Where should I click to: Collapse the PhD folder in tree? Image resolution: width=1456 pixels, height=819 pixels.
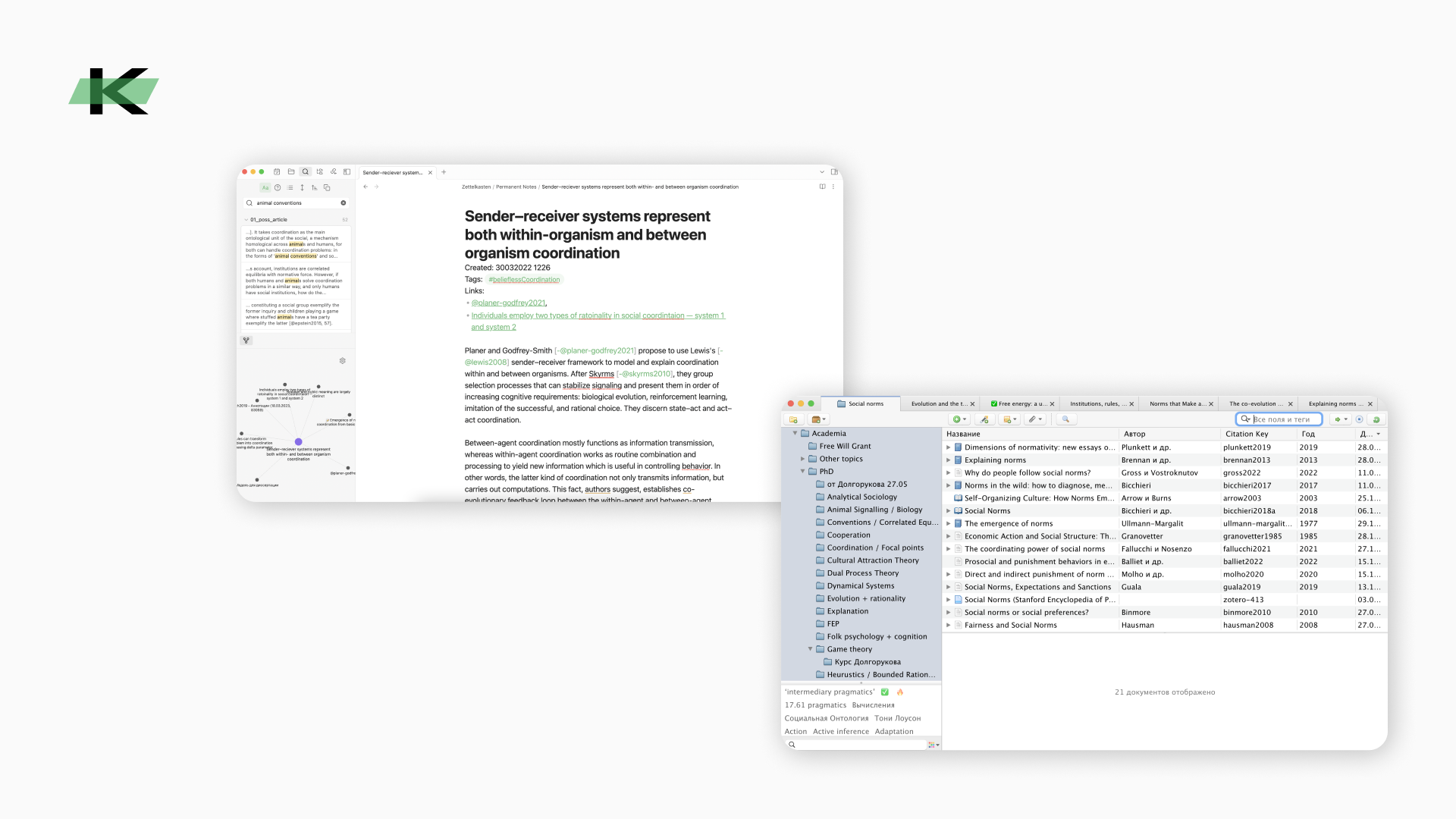pyautogui.click(x=802, y=472)
